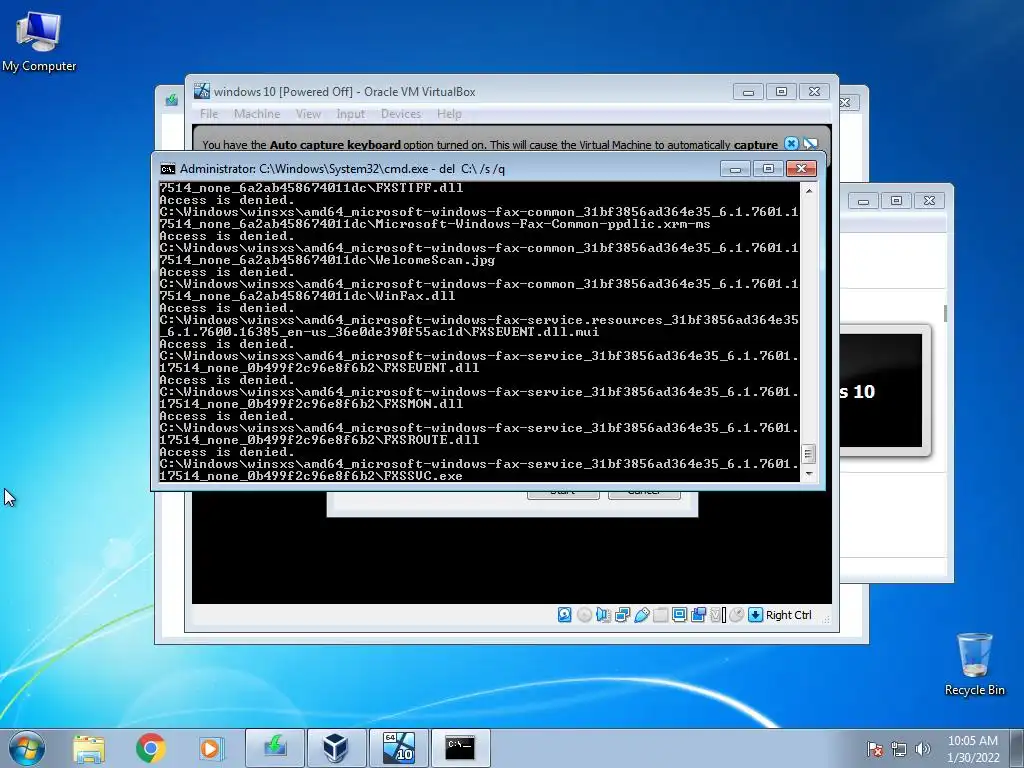Click the mouse integration status icon
The width and height of the screenshot is (1024, 768).
737,615
